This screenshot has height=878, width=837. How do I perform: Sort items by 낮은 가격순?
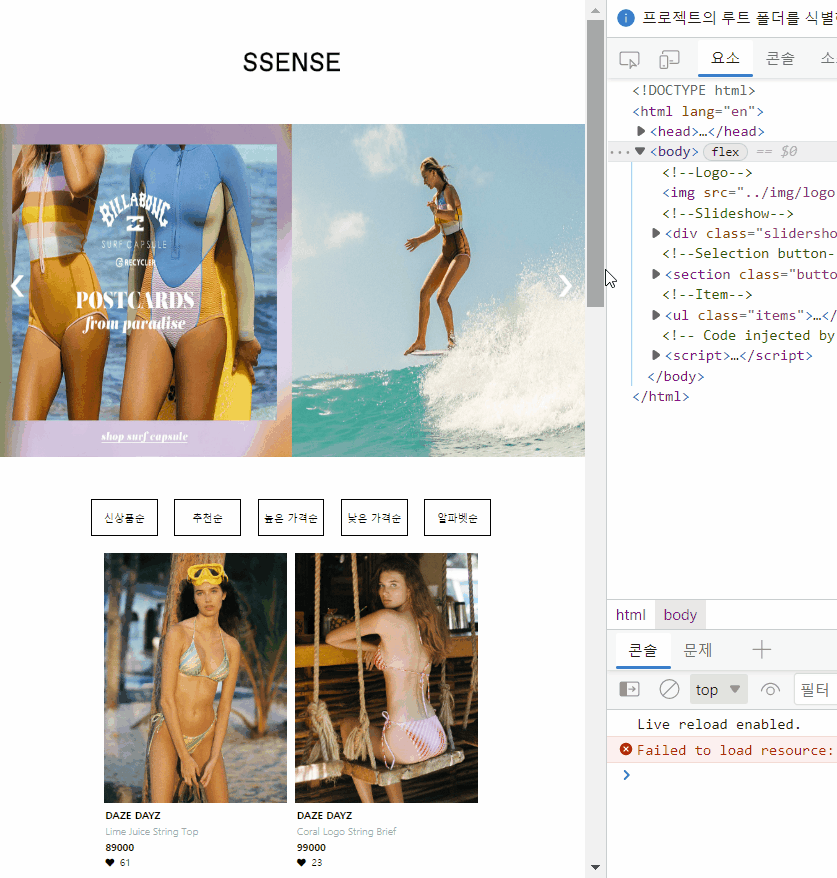pyautogui.click(x=374, y=517)
